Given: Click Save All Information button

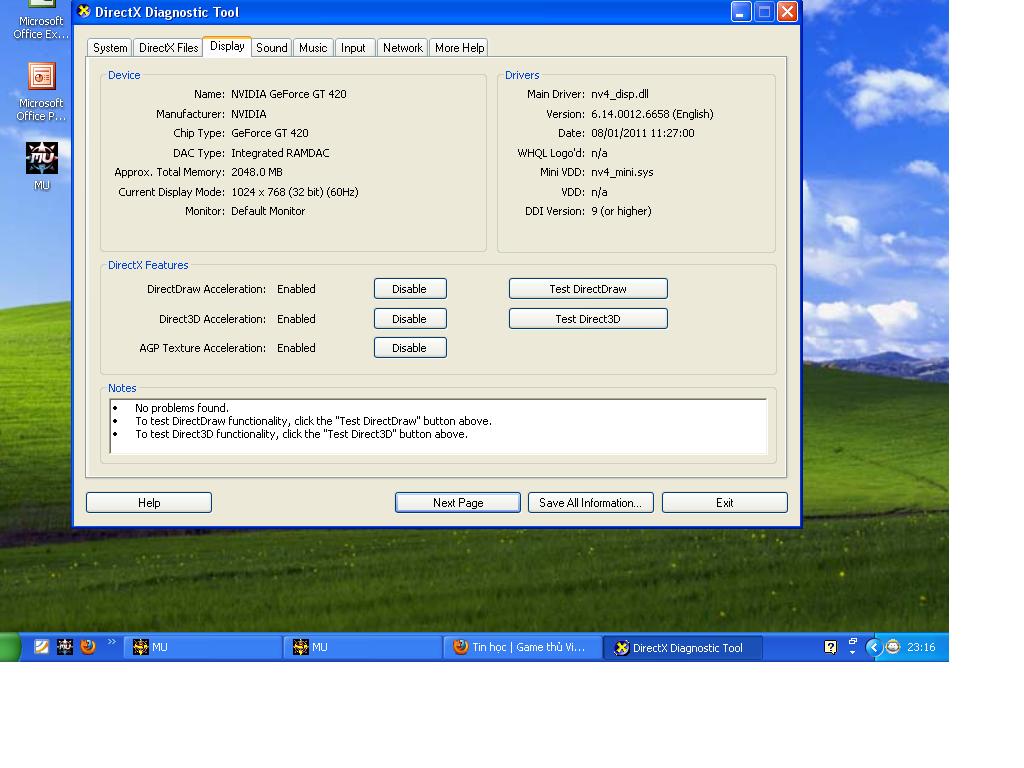Looking at the screenshot, I should click(591, 503).
